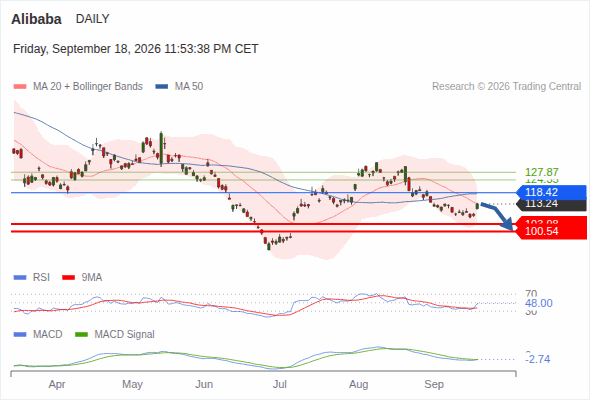Click the 118.42 blue pivot price tag
Screen dimensions: 590x400
(552, 192)
